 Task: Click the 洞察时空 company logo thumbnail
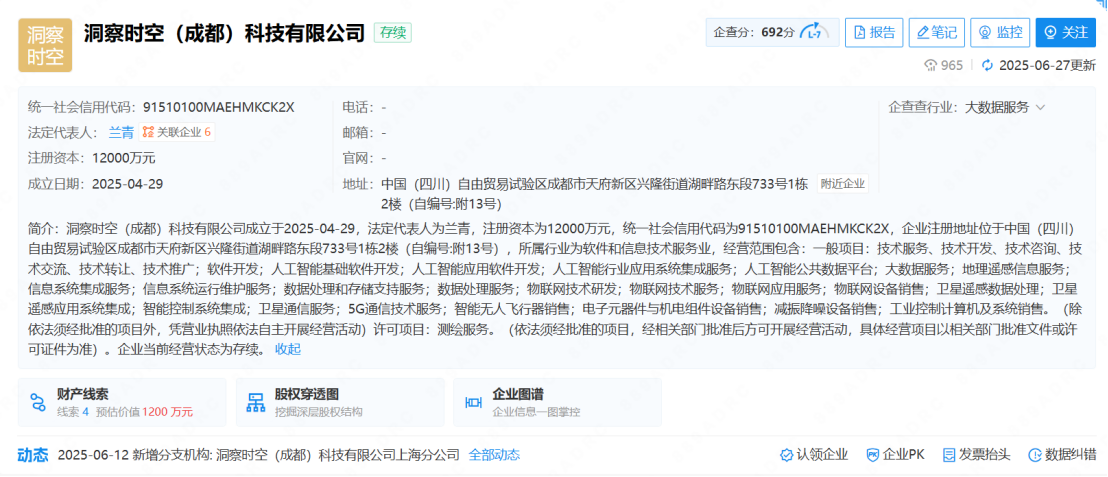click(45, 45)
